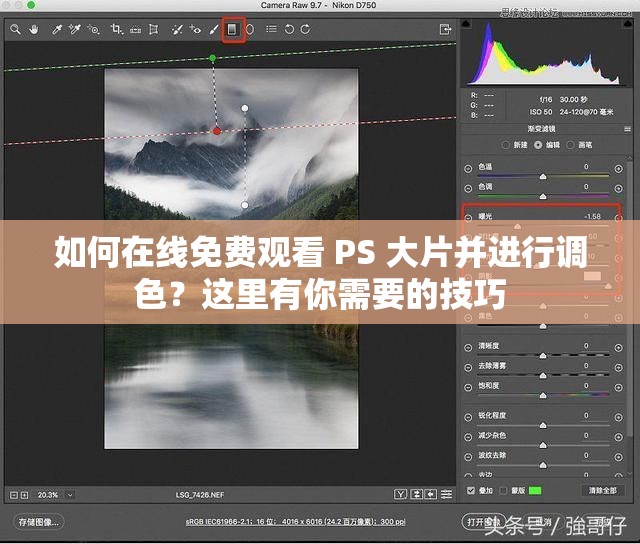Increase 清晰度 with its plus icon

pyautogui.click(x=619, y=348)
